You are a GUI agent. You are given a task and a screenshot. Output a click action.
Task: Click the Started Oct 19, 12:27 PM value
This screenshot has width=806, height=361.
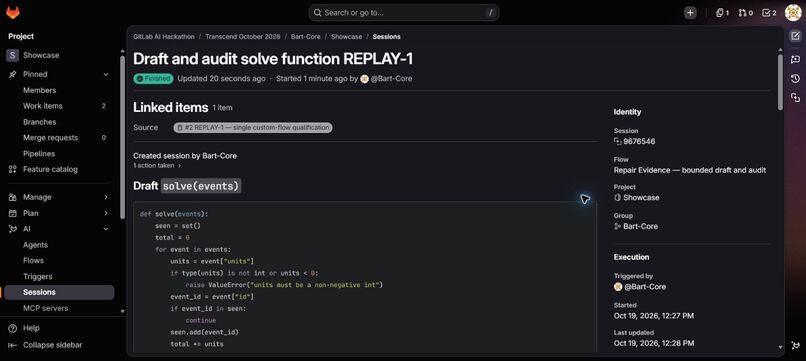654,316
